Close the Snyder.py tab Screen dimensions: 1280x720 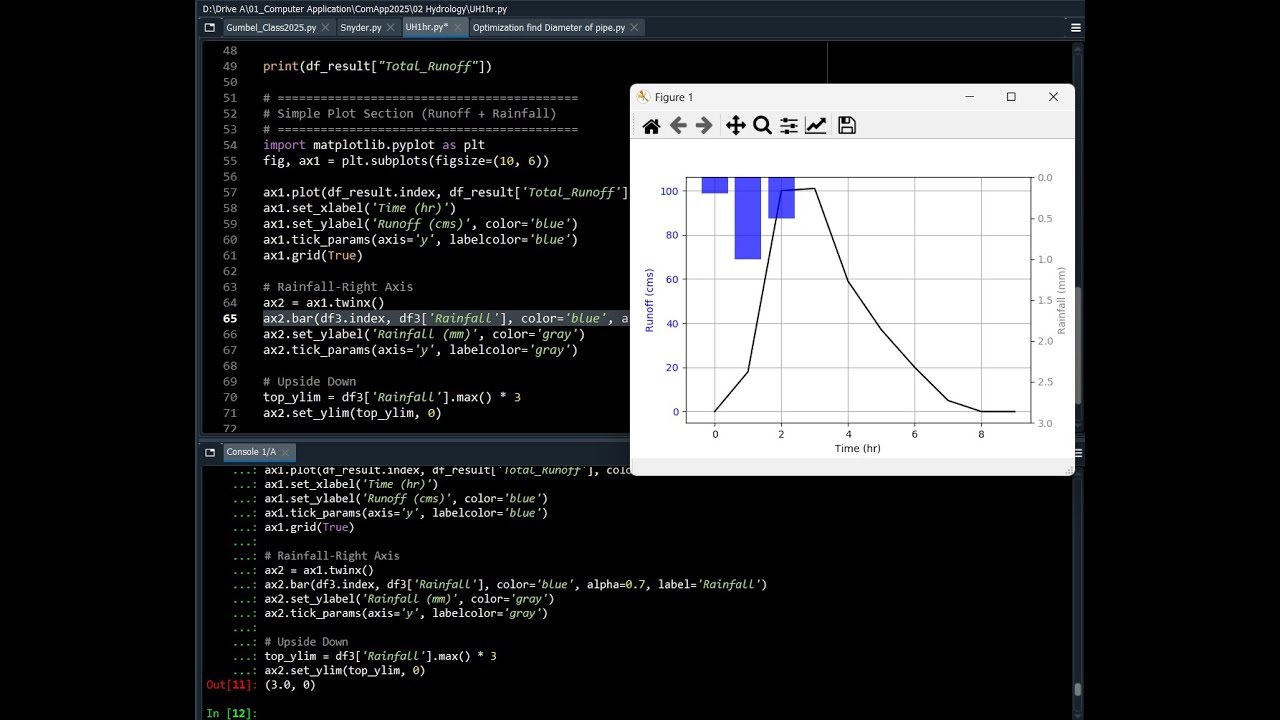[391, 28]
